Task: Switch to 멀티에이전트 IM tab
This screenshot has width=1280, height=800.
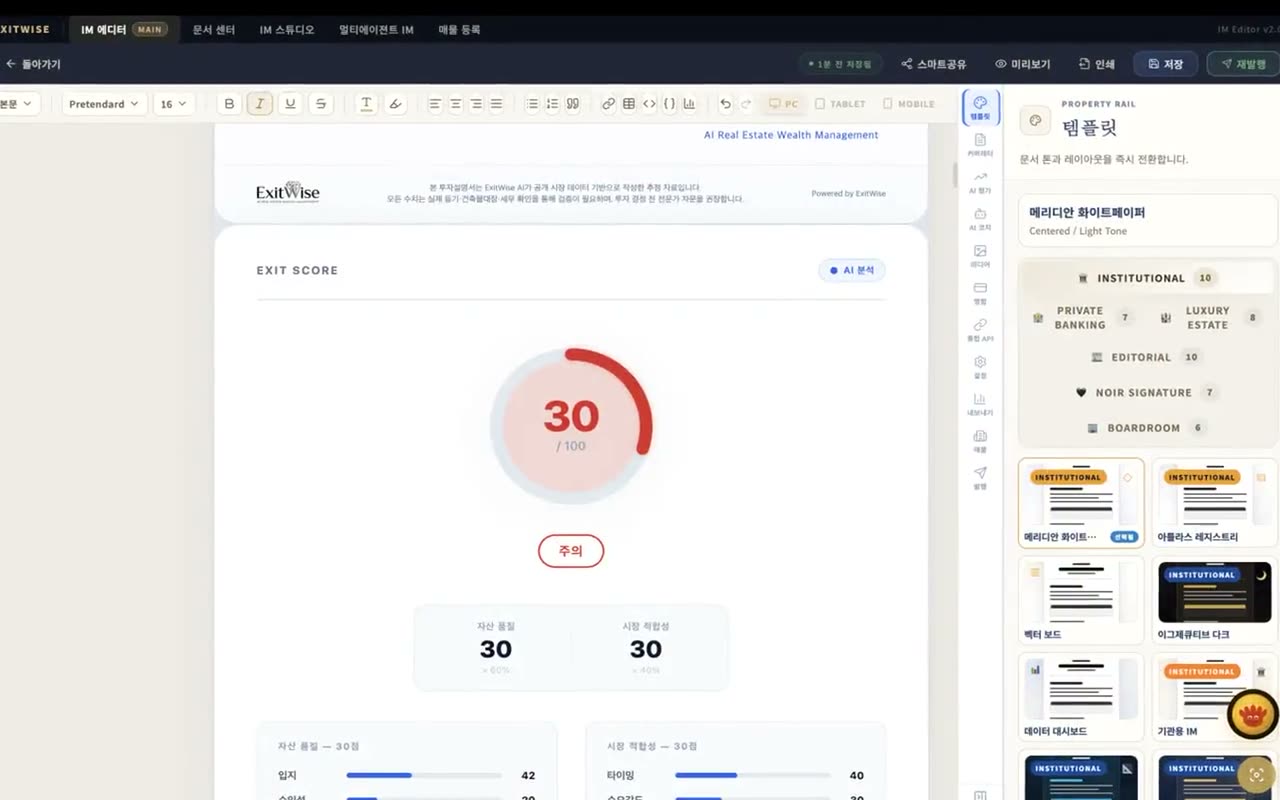Action: 376,30
